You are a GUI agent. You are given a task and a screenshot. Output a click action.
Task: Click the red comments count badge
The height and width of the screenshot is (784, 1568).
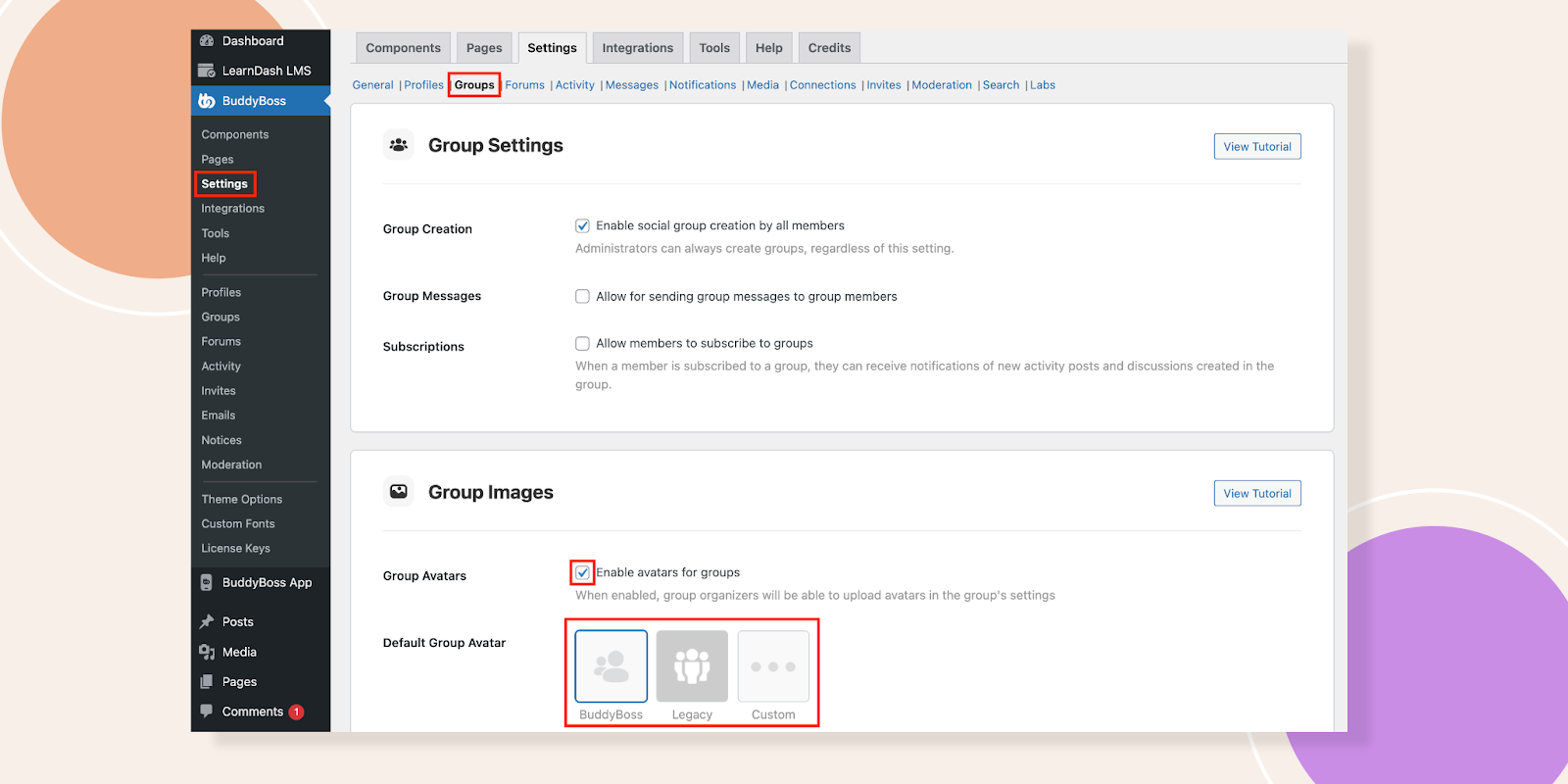click(x=297, y=712)
